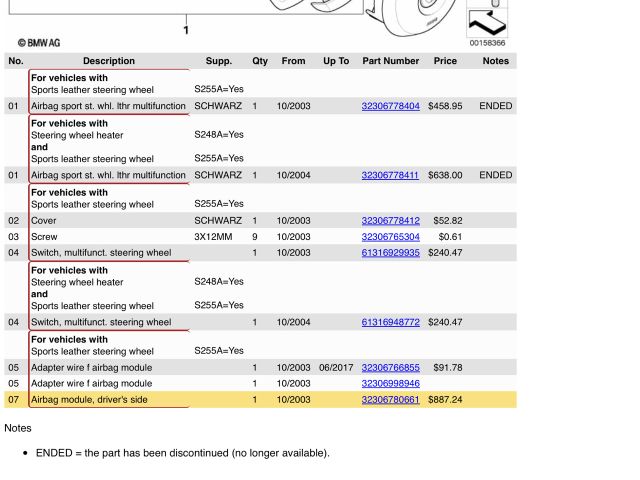The image size is (640, 480).
Task: Click the Notes column header
Action: pos(495,61)
